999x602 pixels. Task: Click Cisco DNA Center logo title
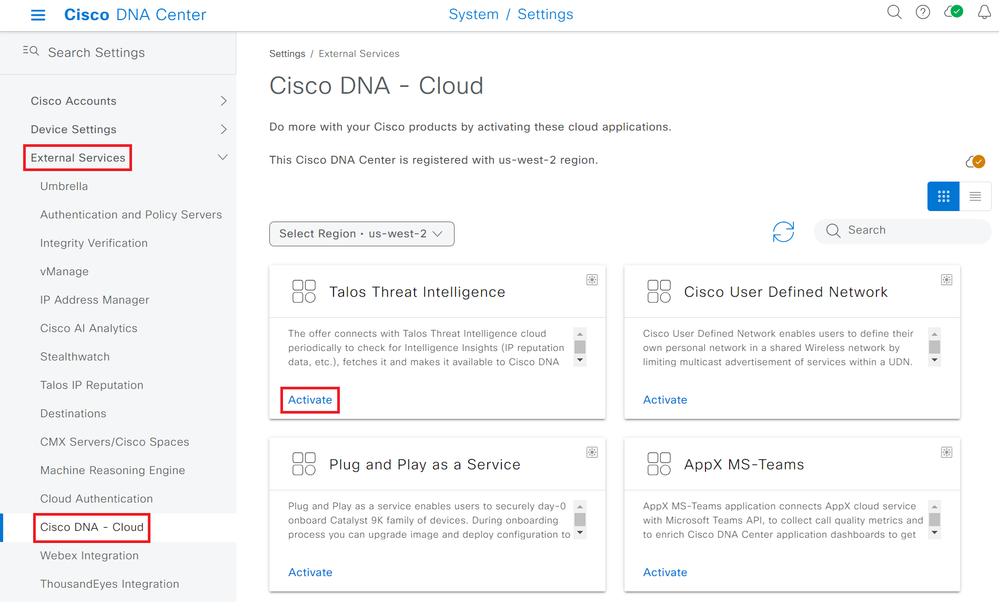135,15
